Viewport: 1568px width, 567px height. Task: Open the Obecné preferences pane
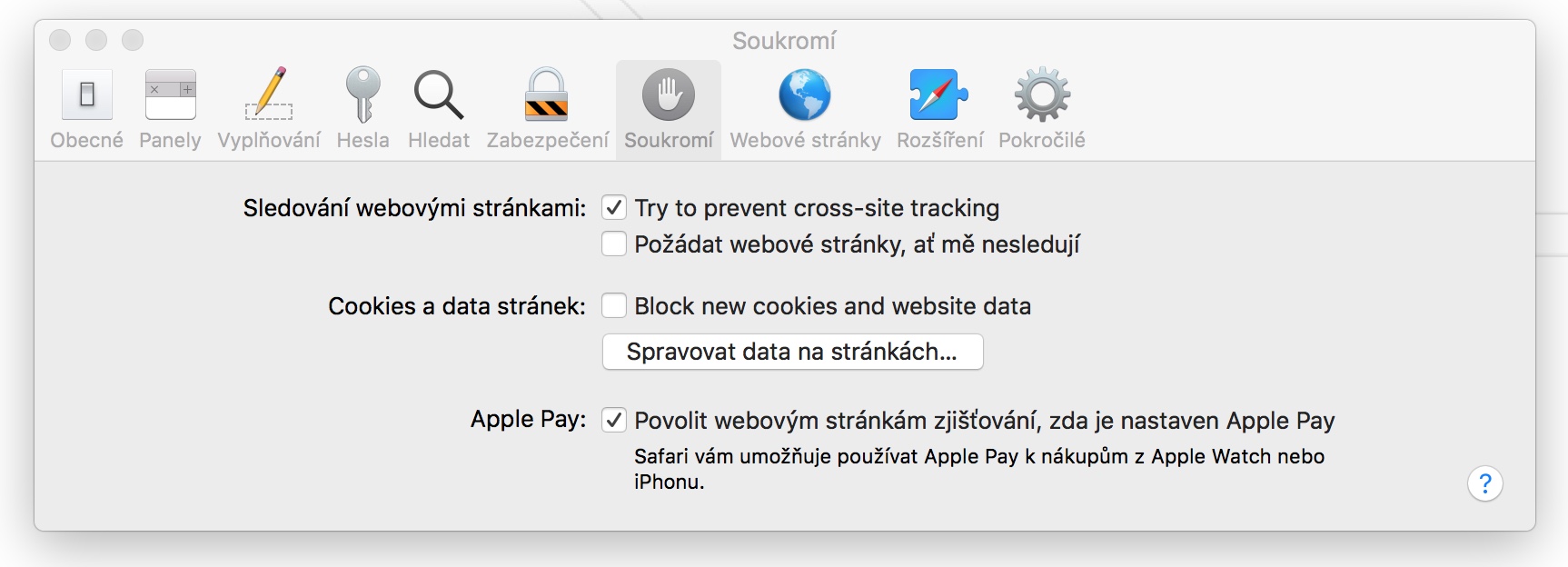coord(86,96)
